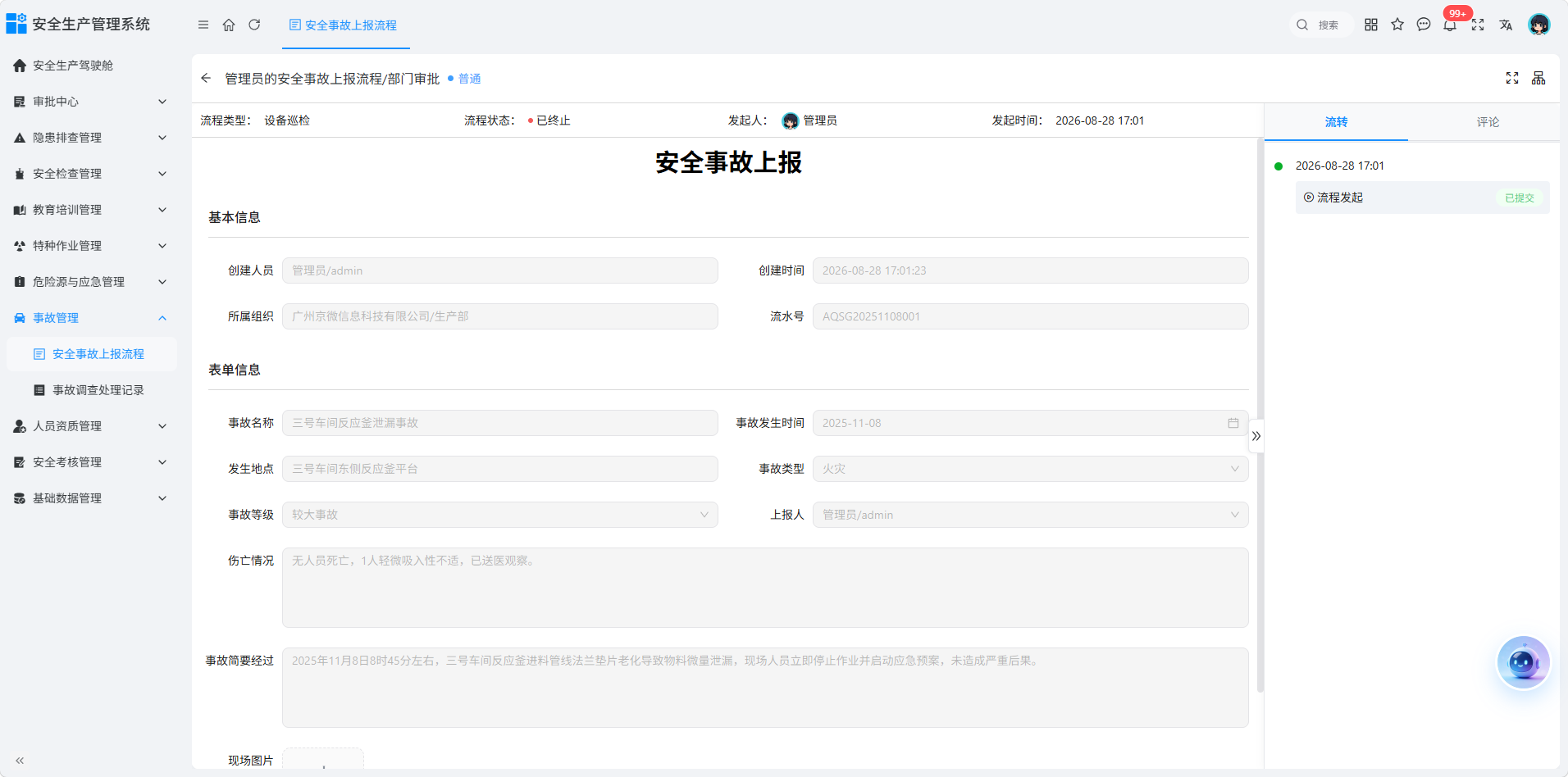Click the 现场图片 upload box

point(323,758)
